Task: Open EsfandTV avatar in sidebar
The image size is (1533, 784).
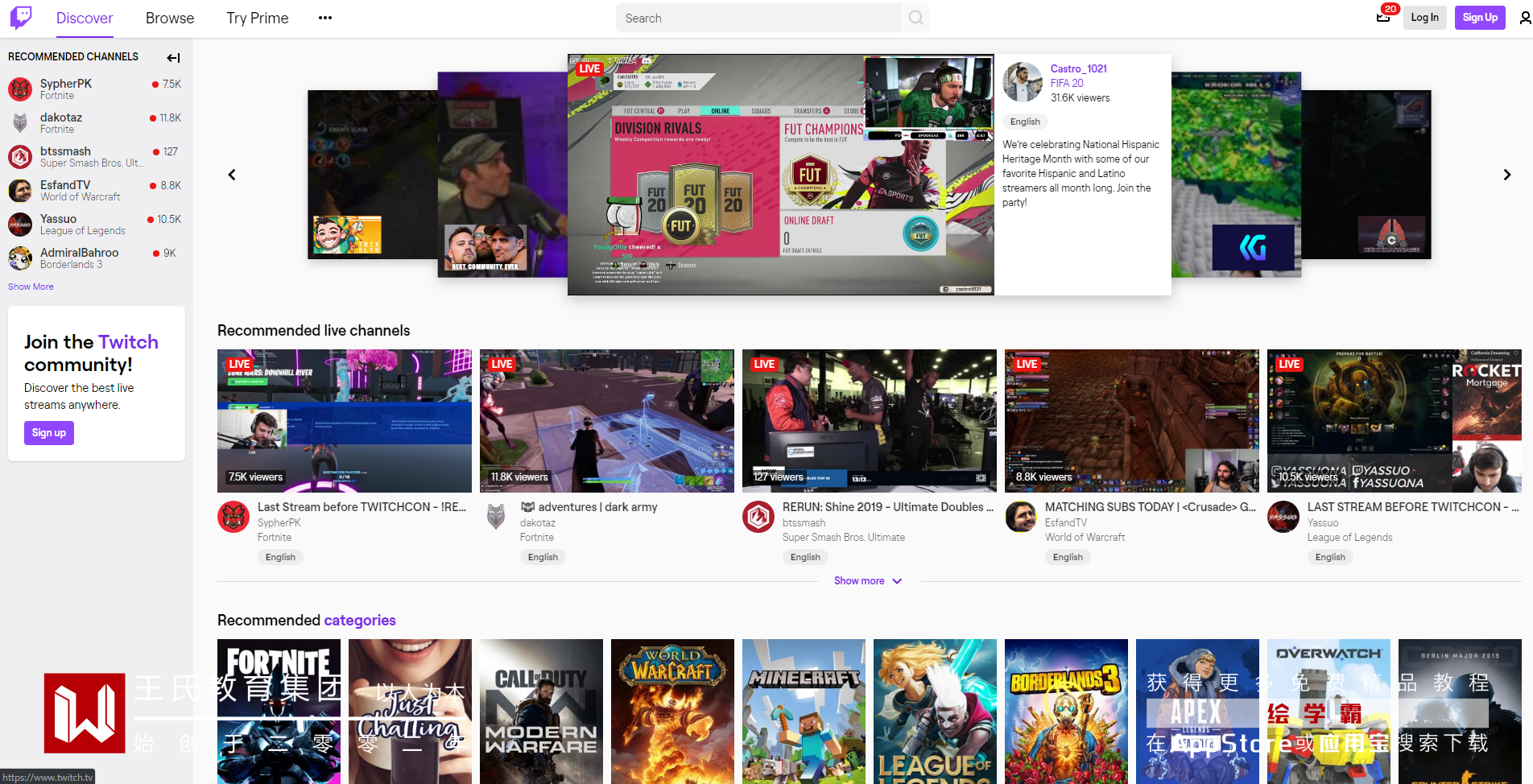Action: point(20,190)
